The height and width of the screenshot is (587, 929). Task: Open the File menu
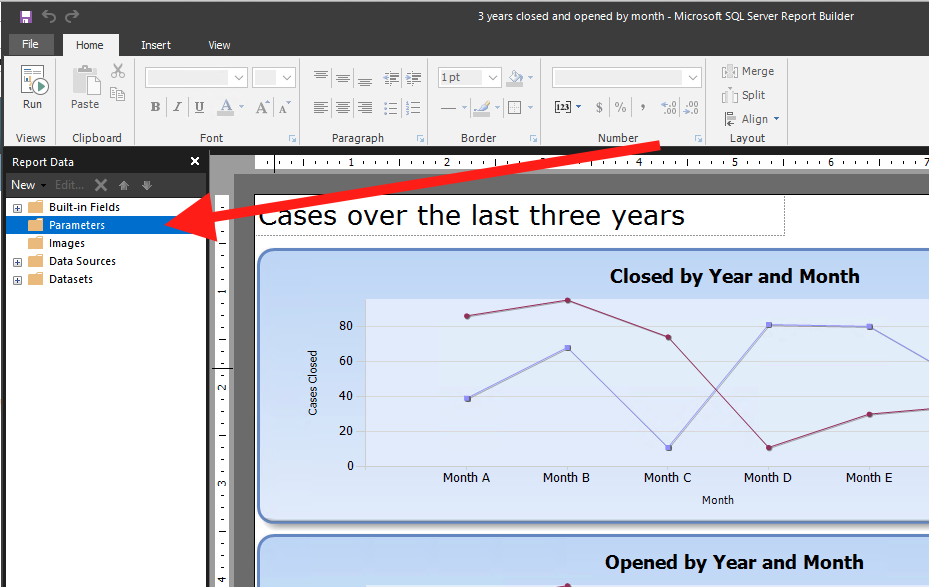click(30, 45)
